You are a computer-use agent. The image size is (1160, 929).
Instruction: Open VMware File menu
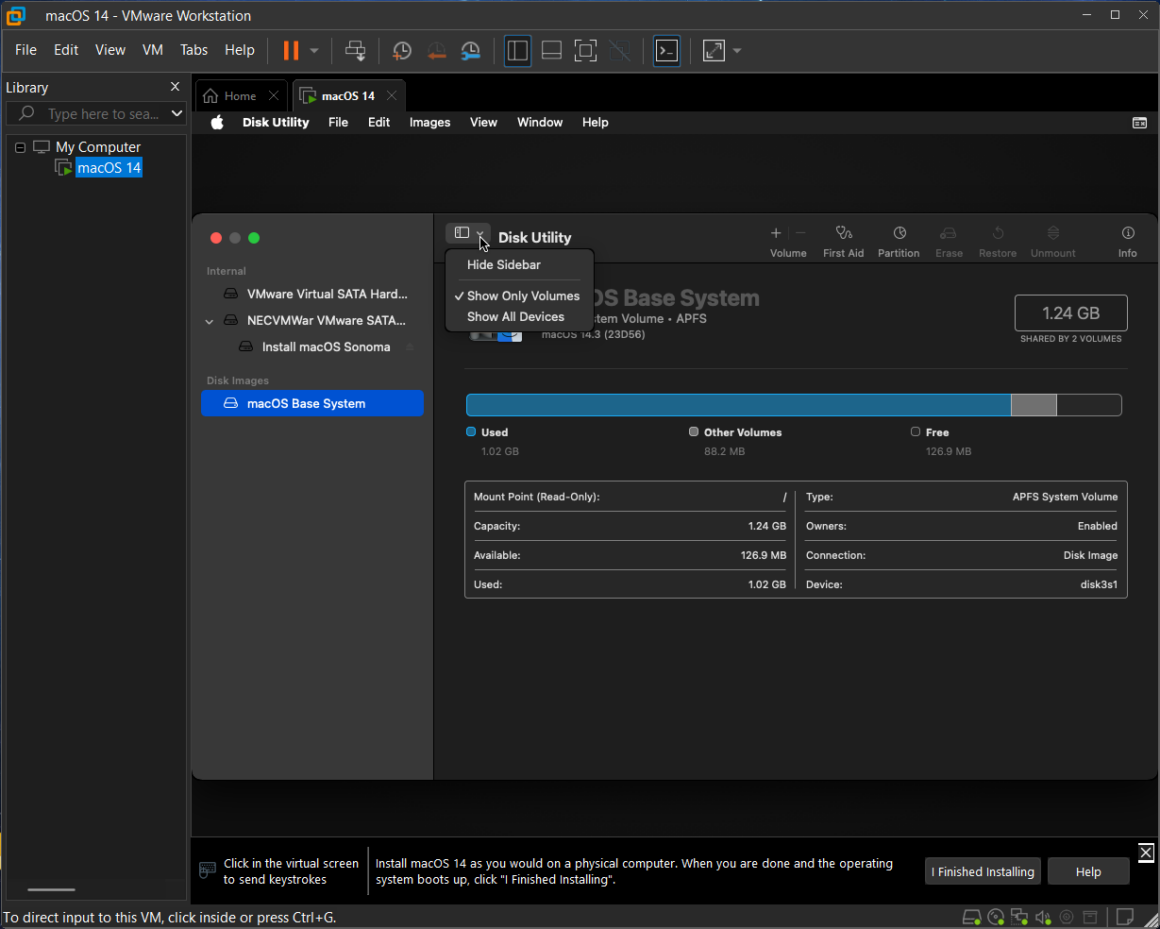pos(25,50)
